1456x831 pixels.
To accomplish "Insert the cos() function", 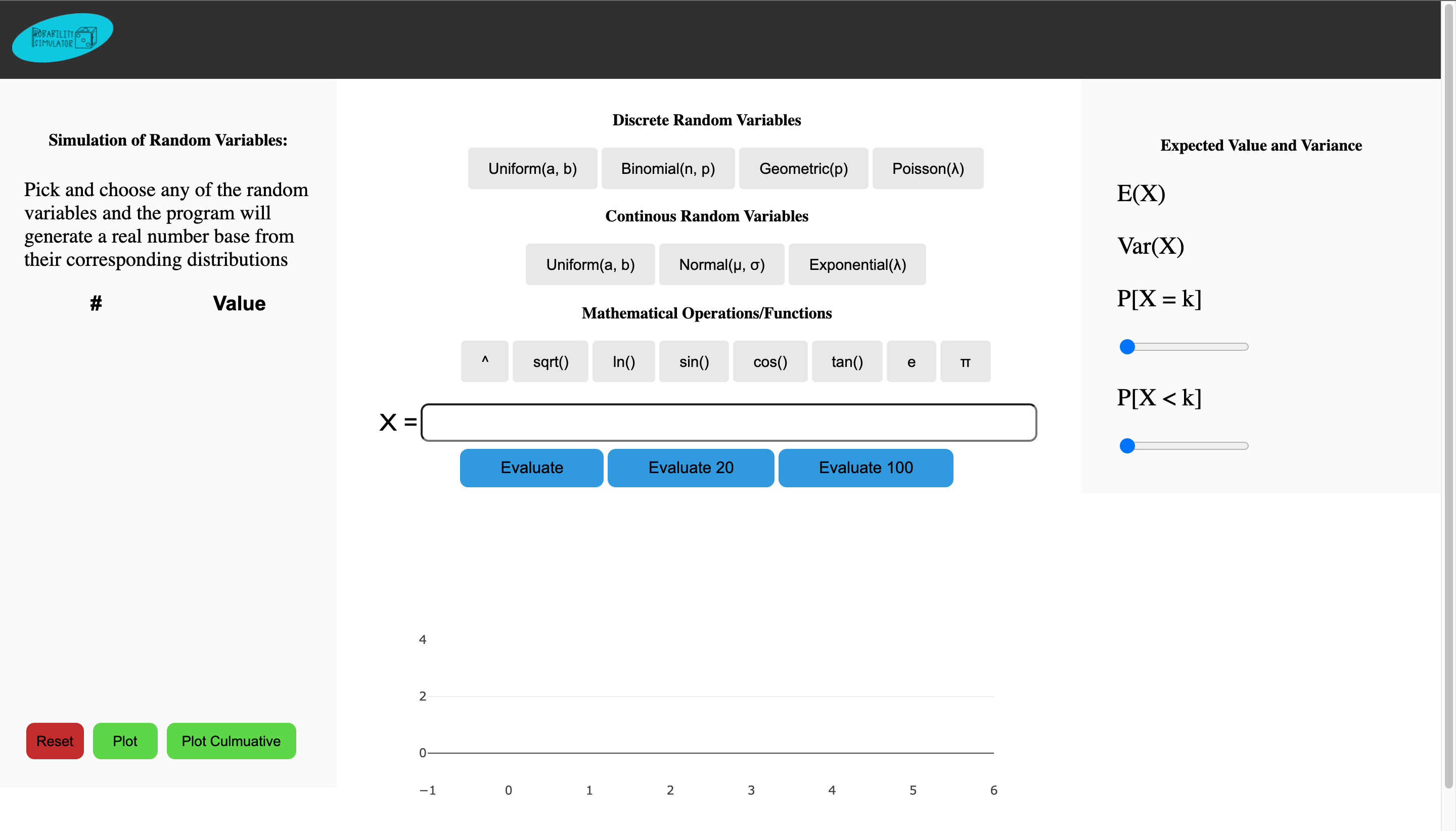I will click(770, 361).
